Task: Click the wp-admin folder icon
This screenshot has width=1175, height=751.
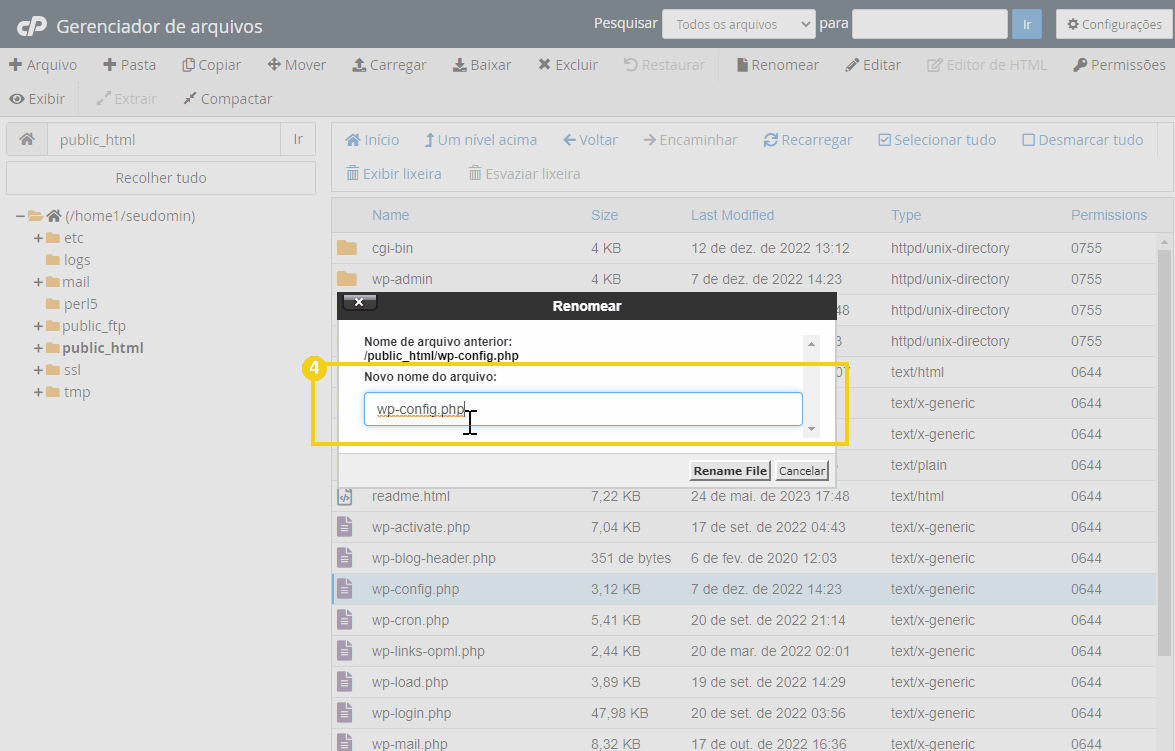Action: [346, 279]
